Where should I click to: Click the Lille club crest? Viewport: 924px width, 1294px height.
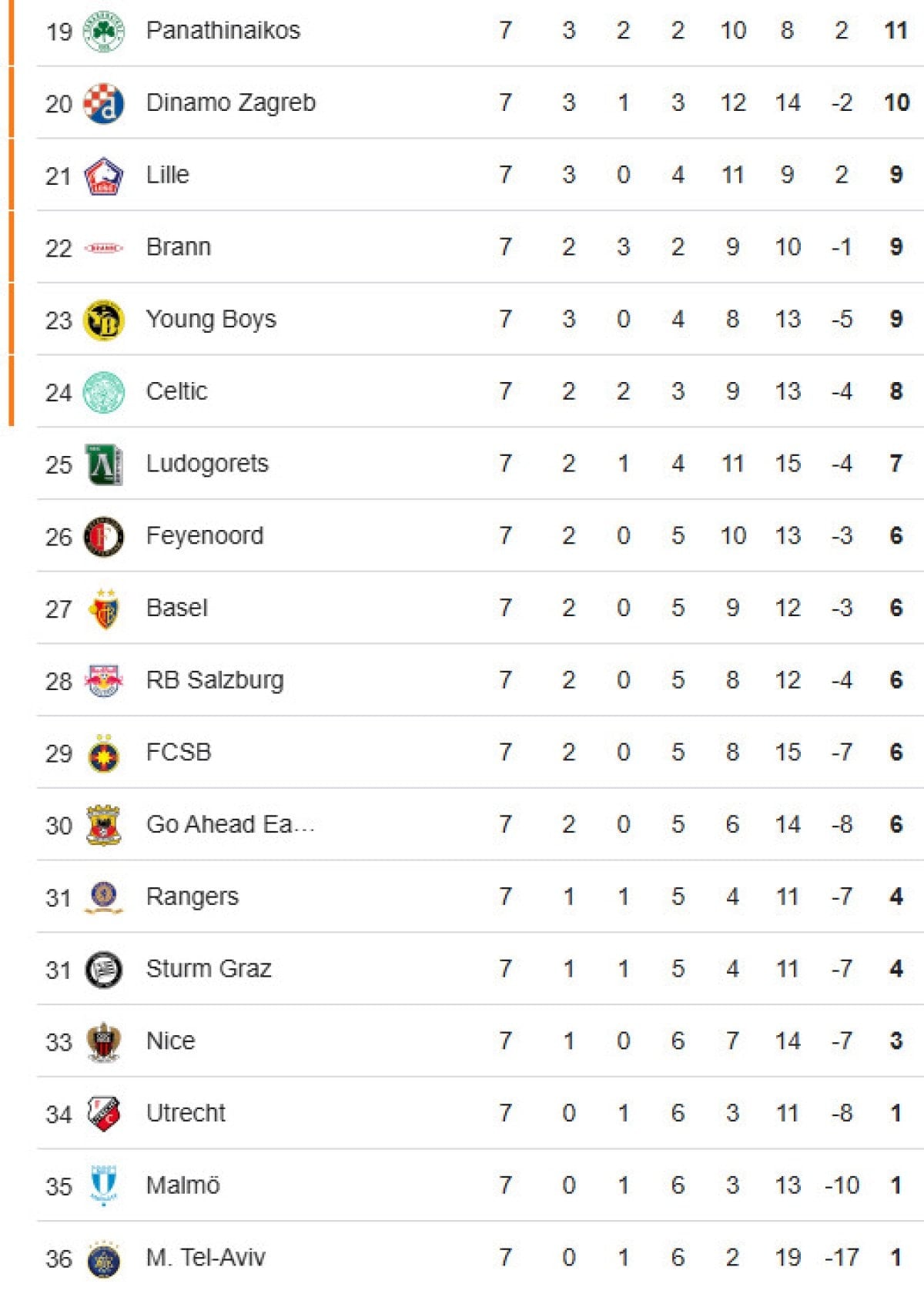(103, 176)
